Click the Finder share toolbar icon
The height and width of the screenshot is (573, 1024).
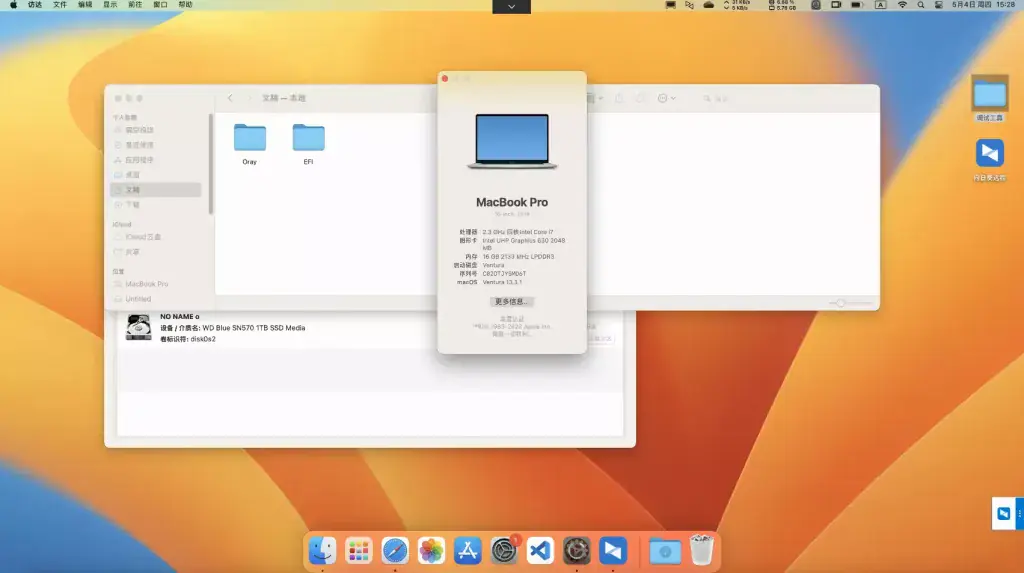pos(619,98)
